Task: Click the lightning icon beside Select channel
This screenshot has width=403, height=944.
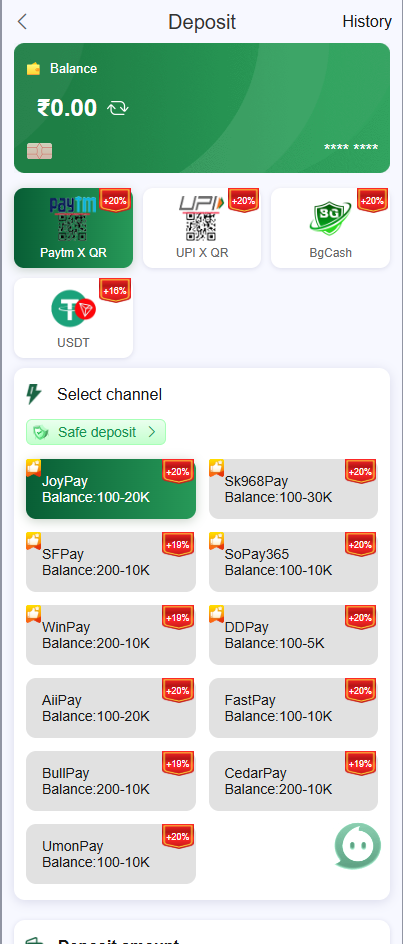Action: pyautogui.click(x=34, y=394)
